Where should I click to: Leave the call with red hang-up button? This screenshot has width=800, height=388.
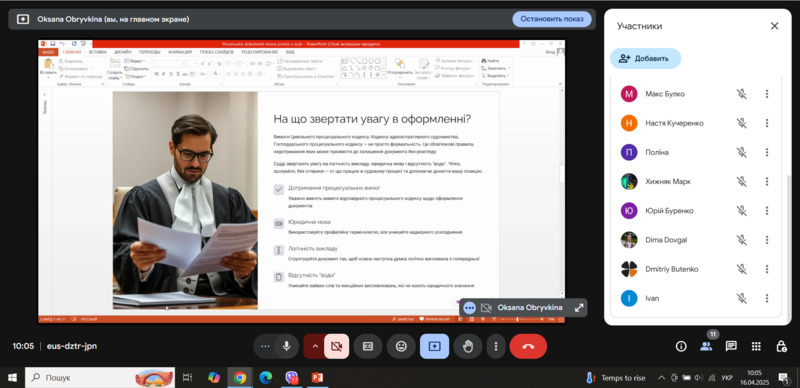point(528,346)
